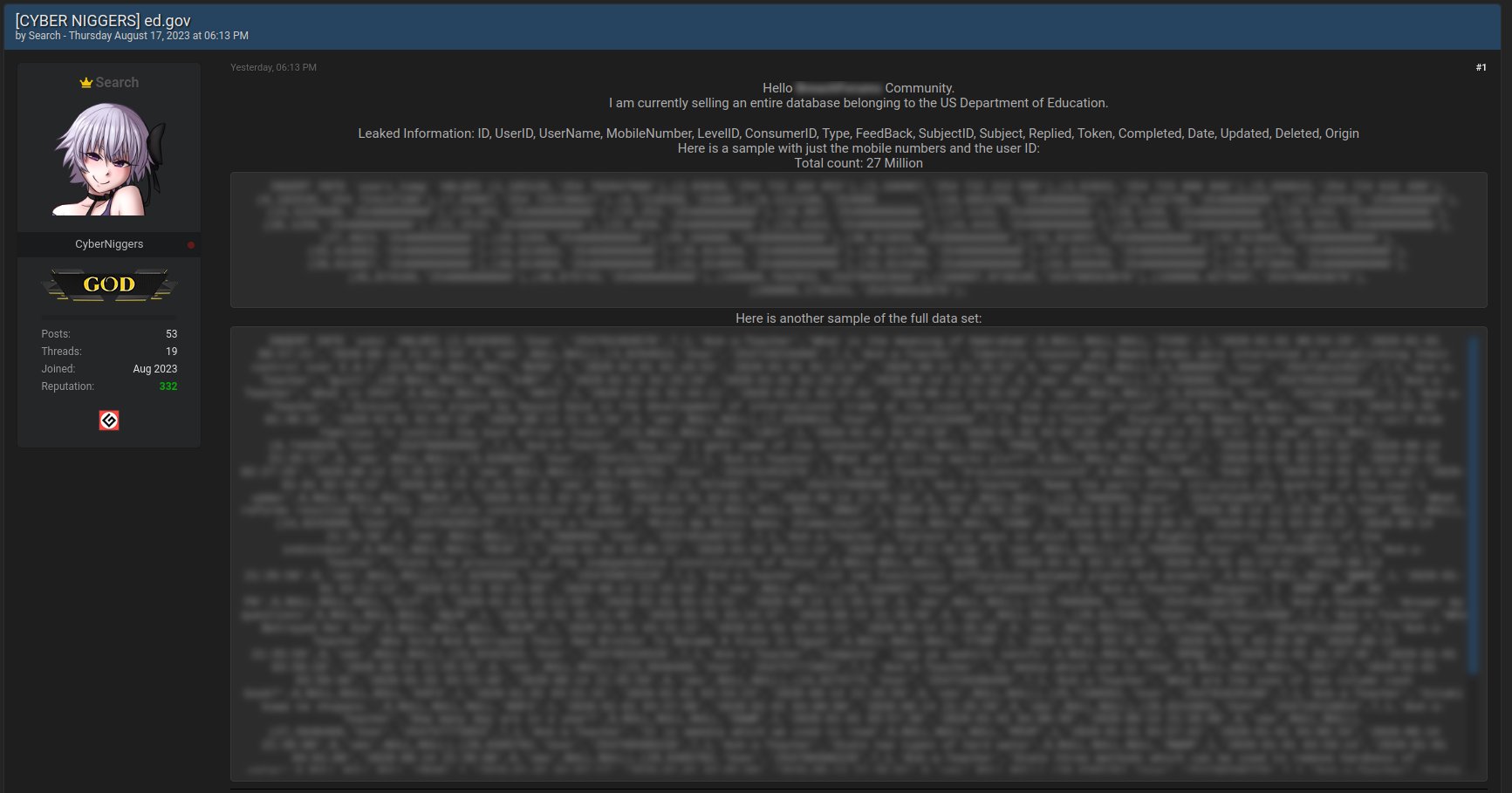Click the red offline status dot

[191, 245]
